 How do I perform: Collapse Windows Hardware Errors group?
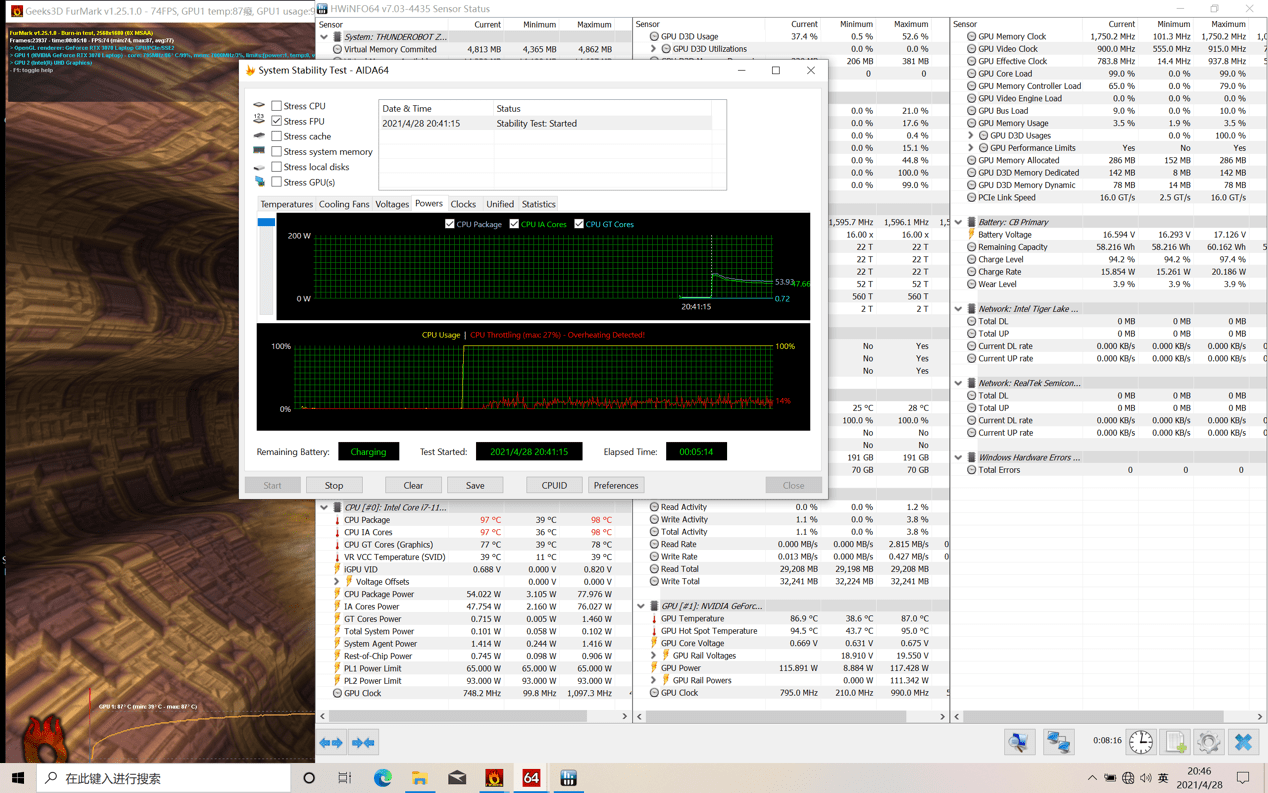958,457
